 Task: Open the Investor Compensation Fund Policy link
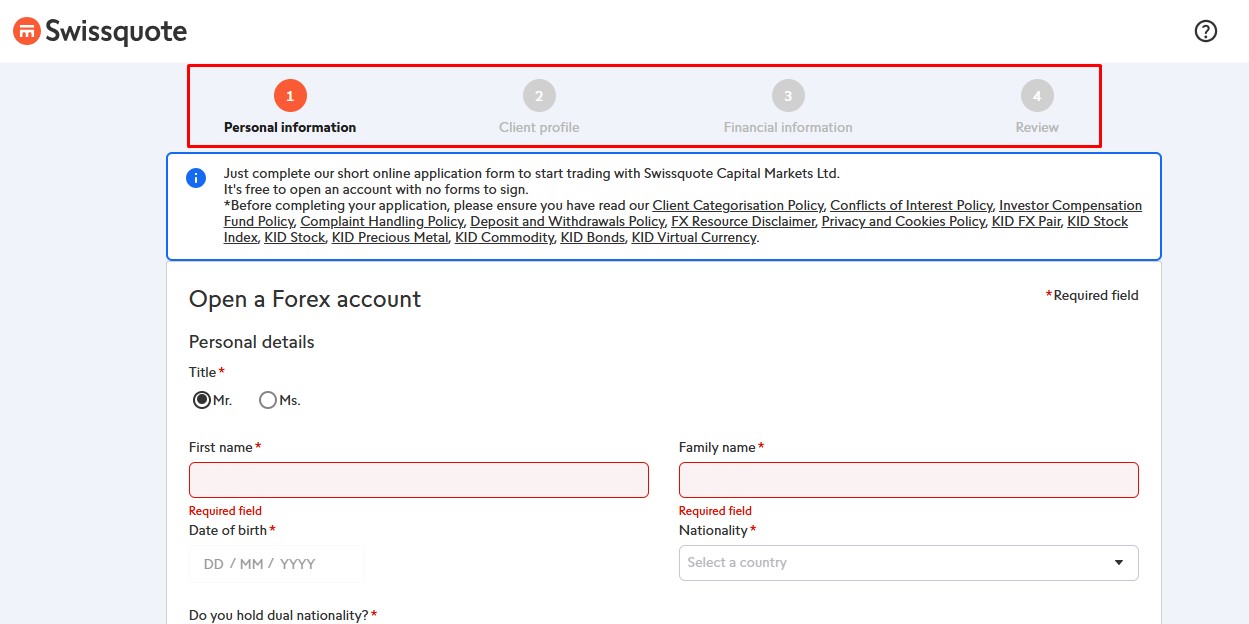1070,206
